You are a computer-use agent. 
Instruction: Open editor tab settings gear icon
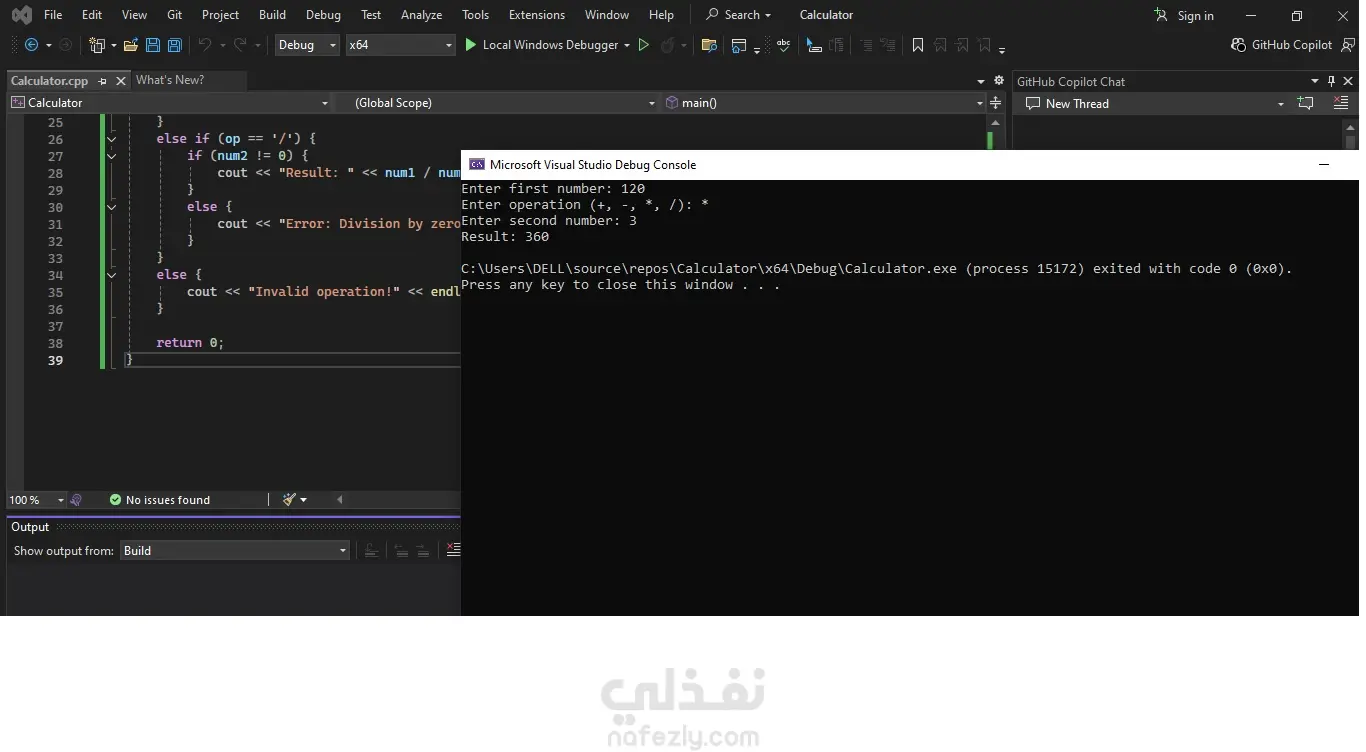coord(998,81)
